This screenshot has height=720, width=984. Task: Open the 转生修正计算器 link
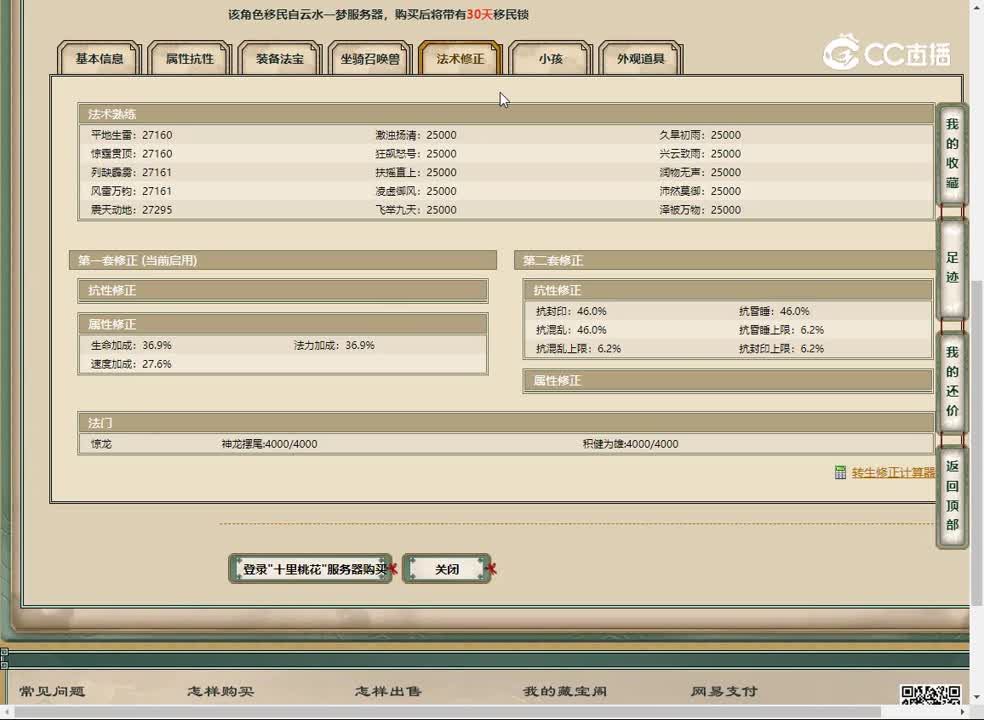click(x=893, y=473)
